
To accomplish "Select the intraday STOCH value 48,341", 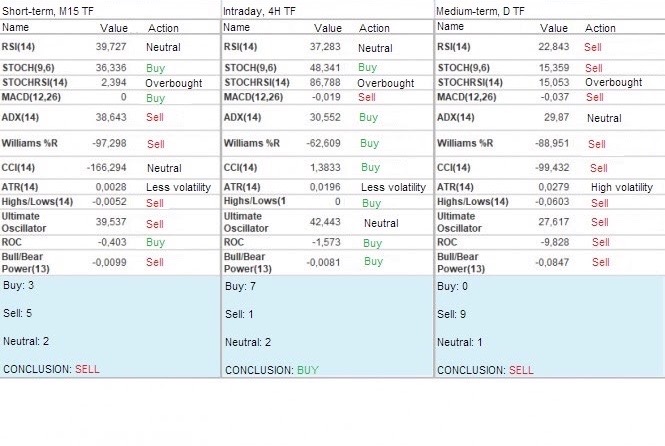I will click(x=325, y=68).
